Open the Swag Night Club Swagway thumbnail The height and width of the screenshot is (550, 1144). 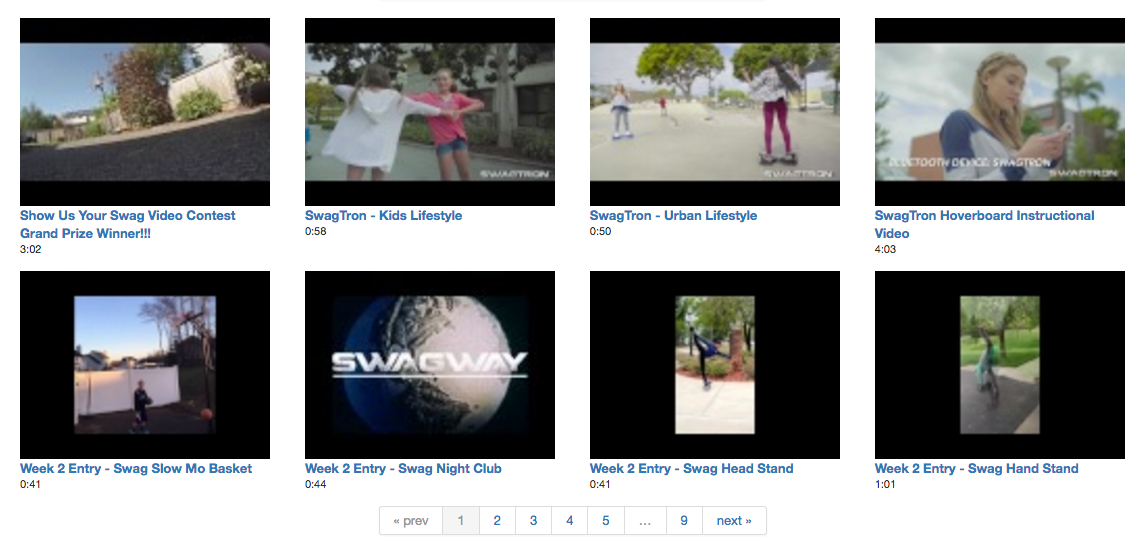pos(430,365)
